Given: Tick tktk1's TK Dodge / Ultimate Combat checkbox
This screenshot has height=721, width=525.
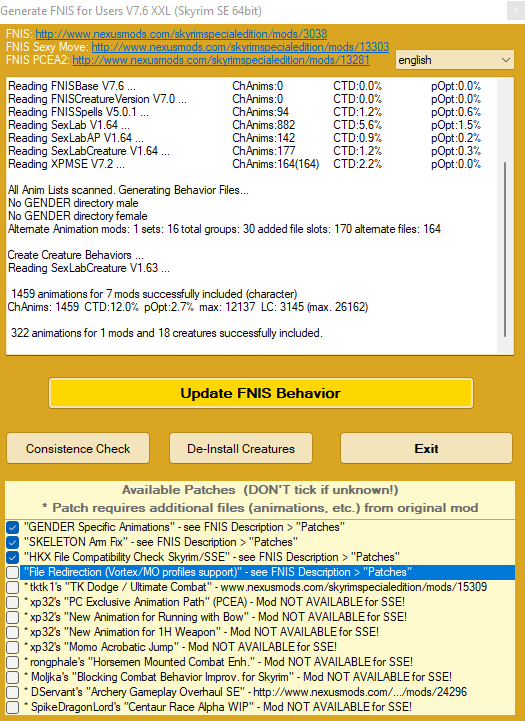Looking at the screenshot, I should 12,587.
